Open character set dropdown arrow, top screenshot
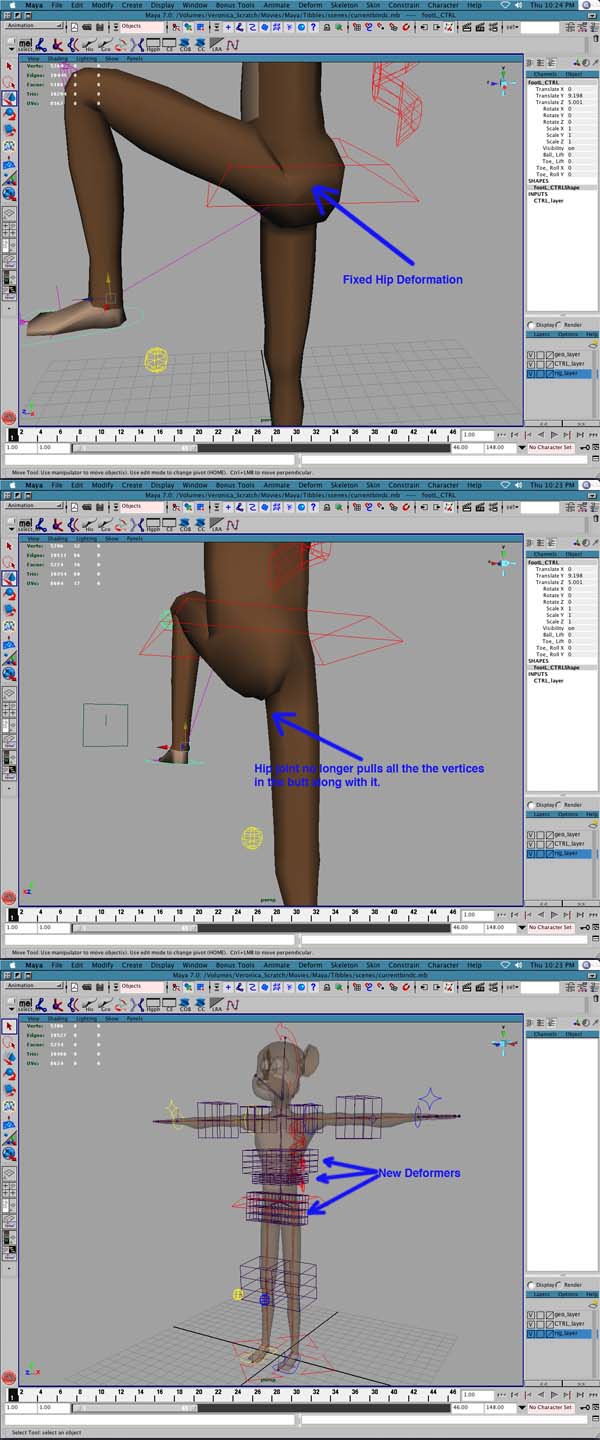The height and width of the screenshot is (1440, 600). [x=523, y=447]
